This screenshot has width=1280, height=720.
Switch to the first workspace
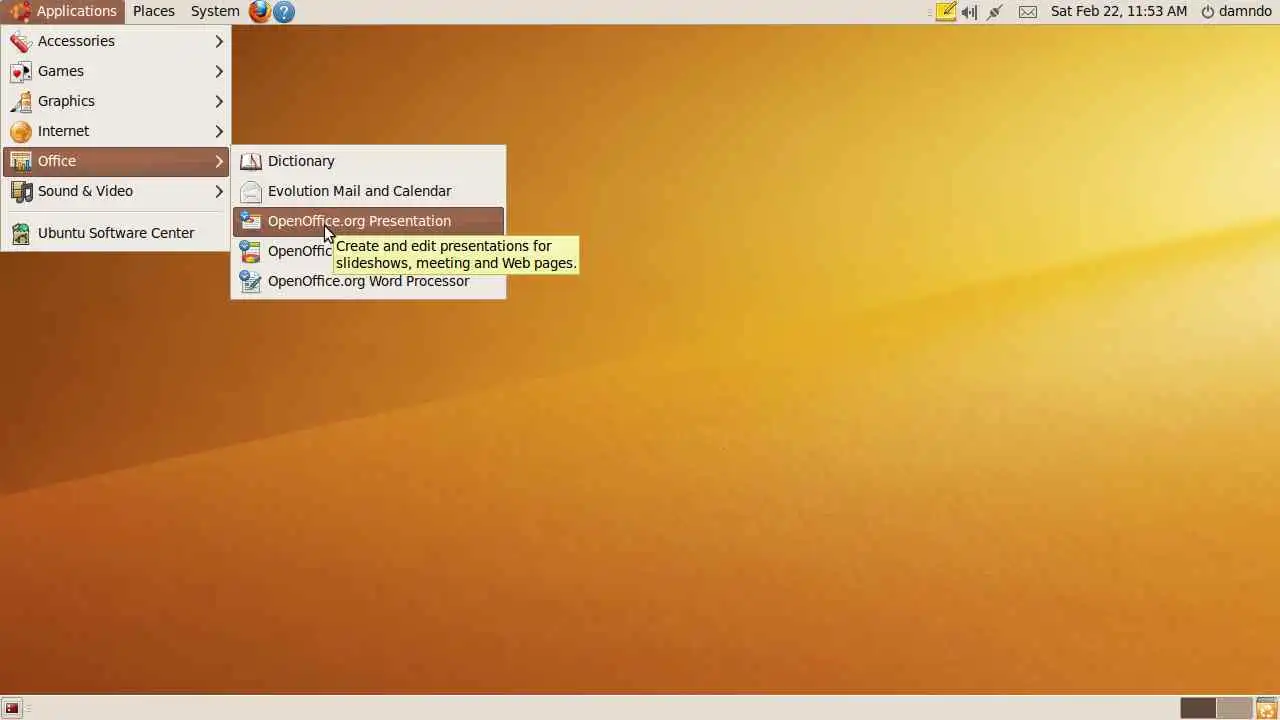click(x=1198, y=708)
